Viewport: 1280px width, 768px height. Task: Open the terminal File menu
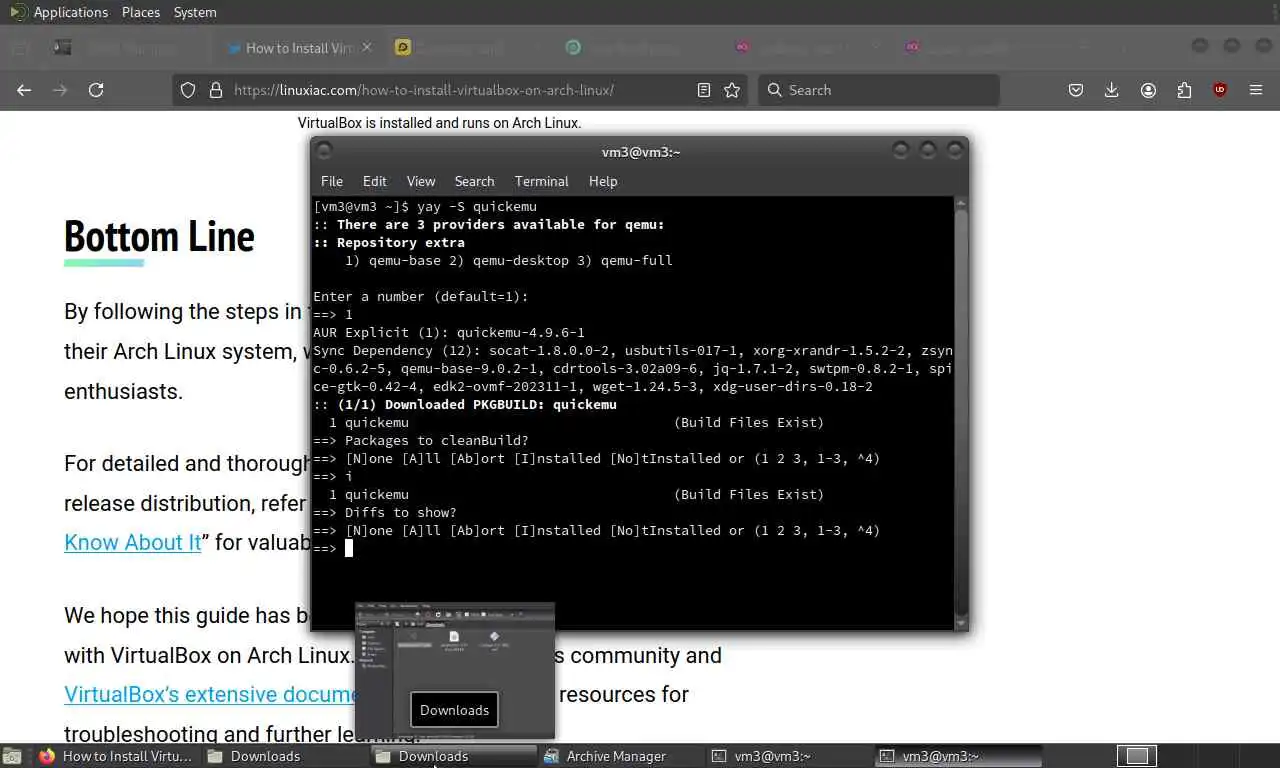(x=332, y=181)
